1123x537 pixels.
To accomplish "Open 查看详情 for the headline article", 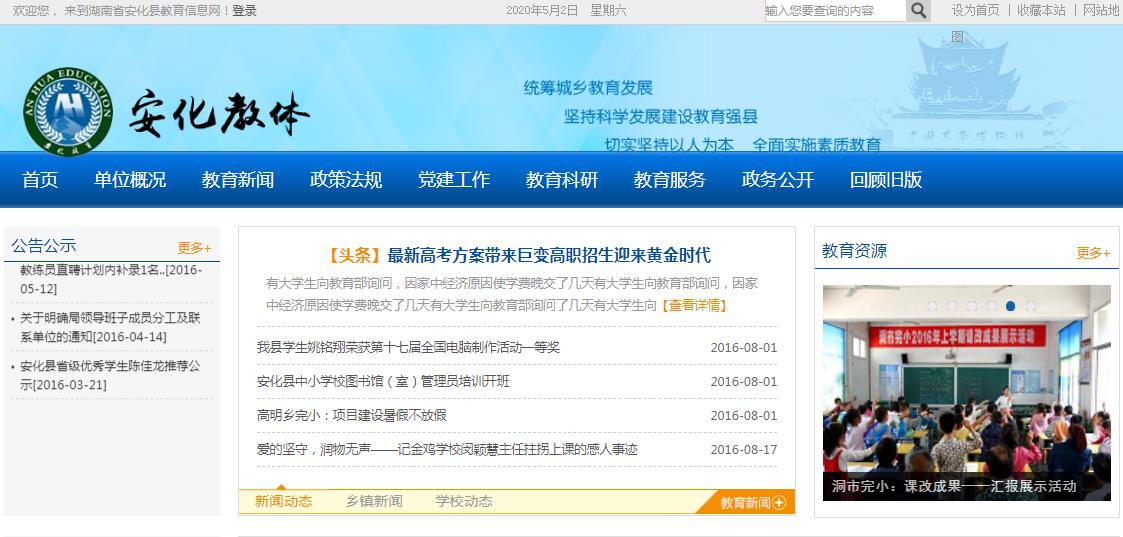I will [x=694, y=305].
